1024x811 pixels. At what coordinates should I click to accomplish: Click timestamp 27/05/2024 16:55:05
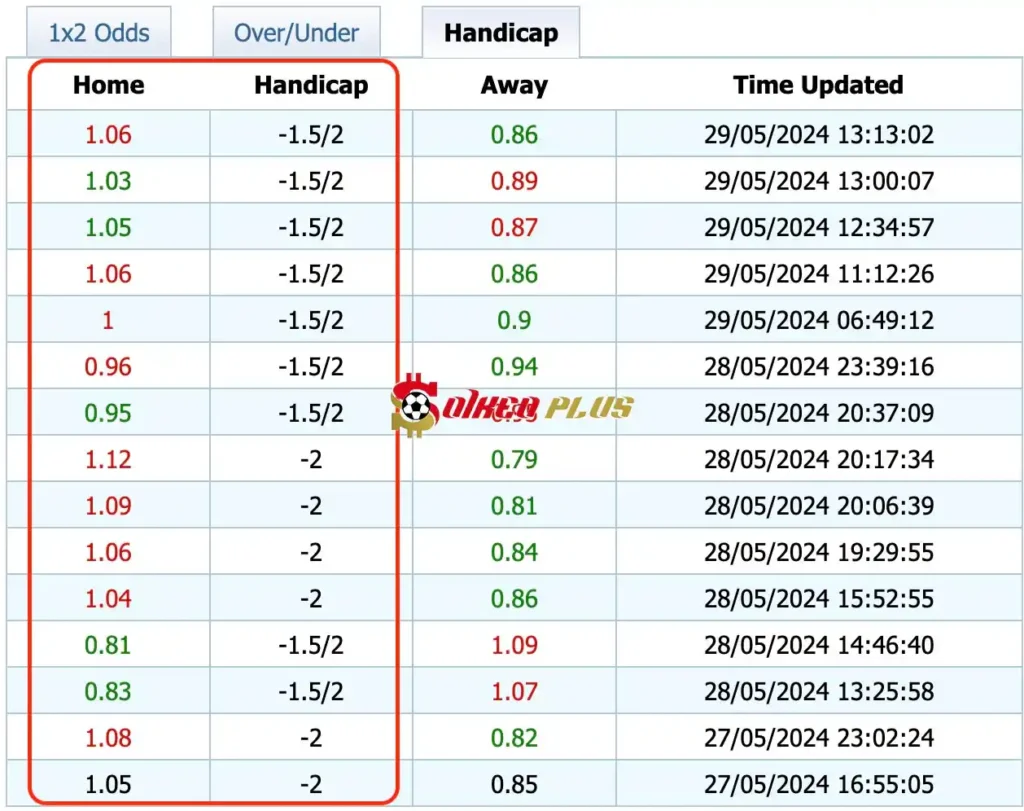[x=818, y=785]
